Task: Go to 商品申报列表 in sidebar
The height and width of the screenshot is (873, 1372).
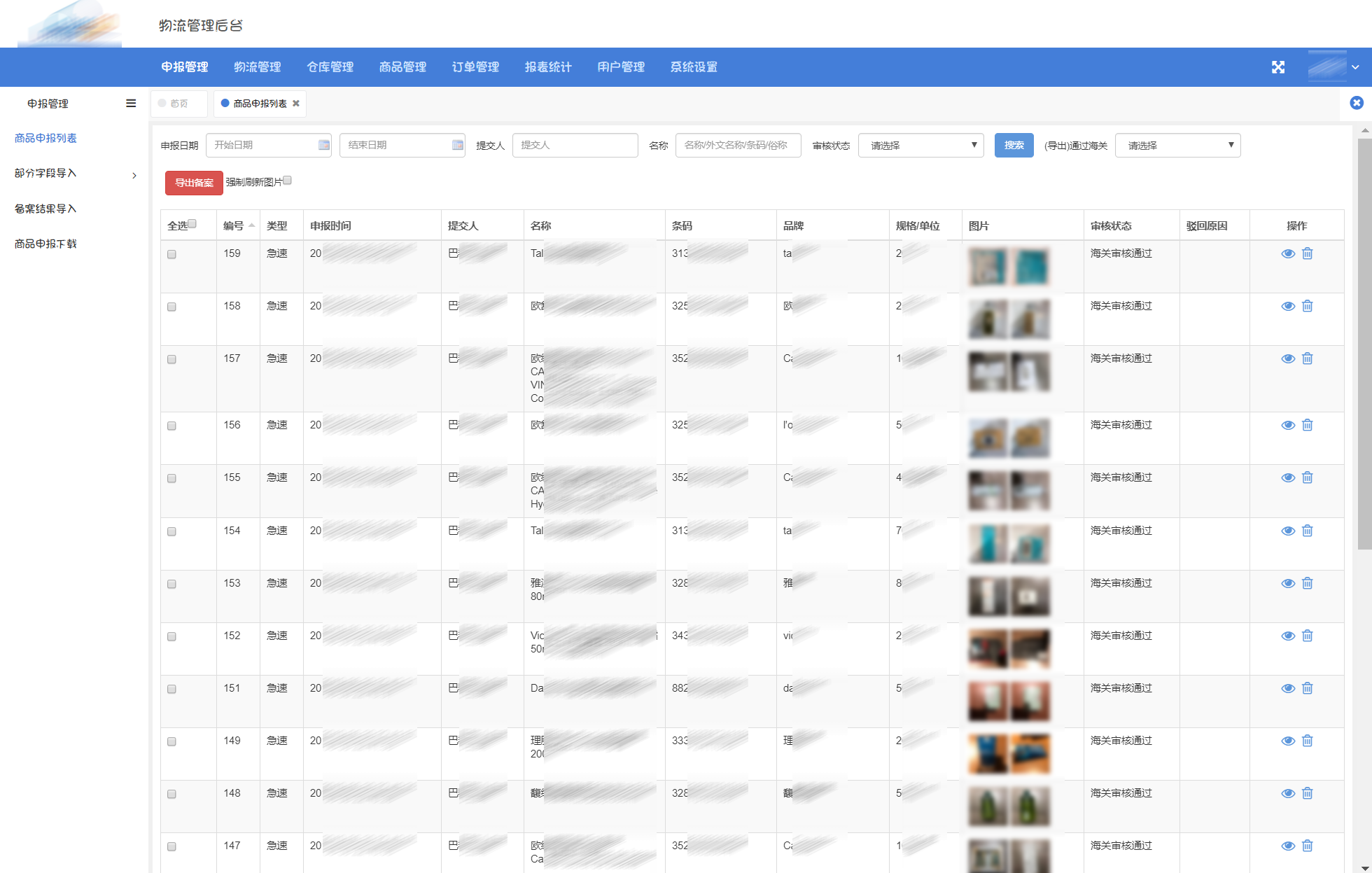Action: click(45, 138)
